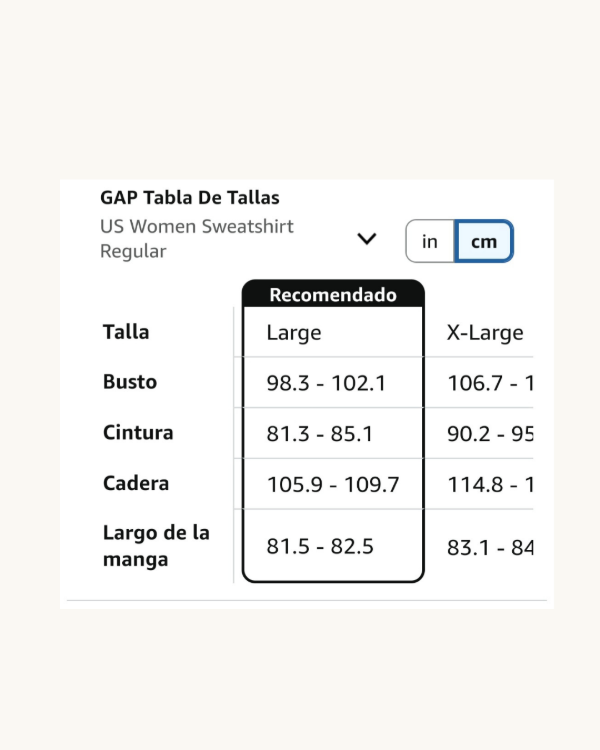Click the Talla row label
Image resolution: width=600 pixels, height=750 pixels.
coord(126,332)
